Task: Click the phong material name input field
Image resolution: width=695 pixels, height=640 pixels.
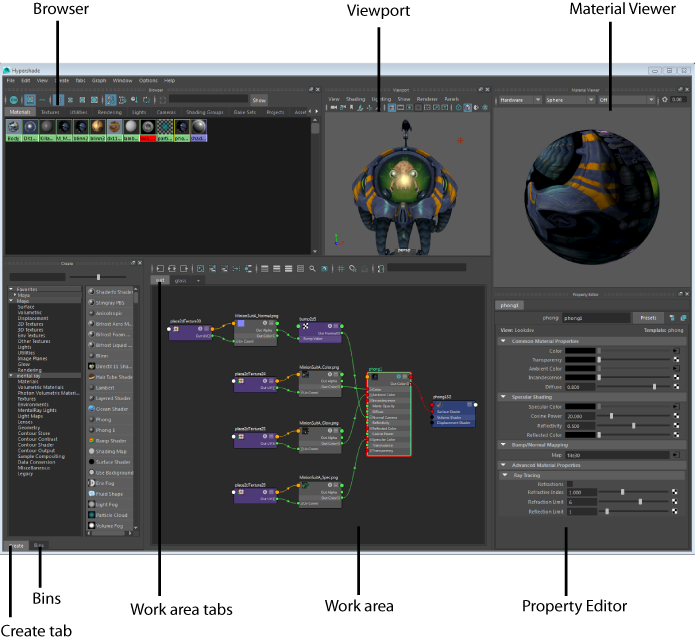Action: tap(596, 318)
